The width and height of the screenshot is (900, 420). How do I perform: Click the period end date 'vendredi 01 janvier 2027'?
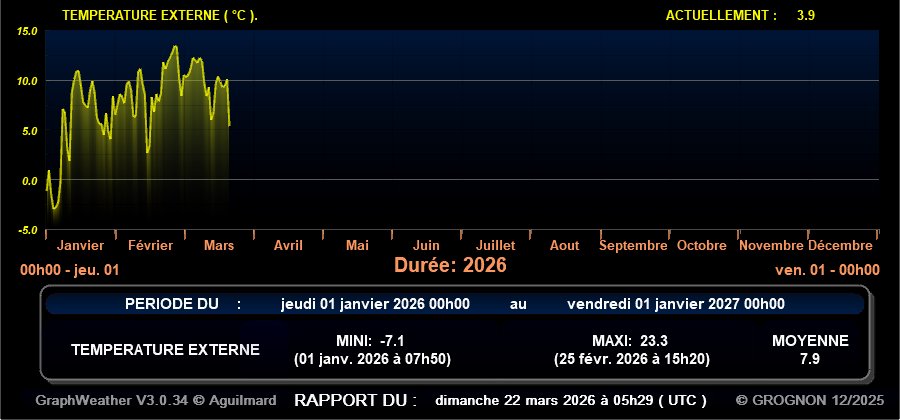click(x=675, y=304)
